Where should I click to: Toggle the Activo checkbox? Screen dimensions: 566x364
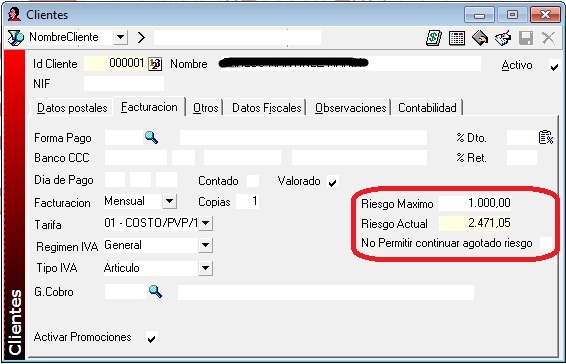554,66
